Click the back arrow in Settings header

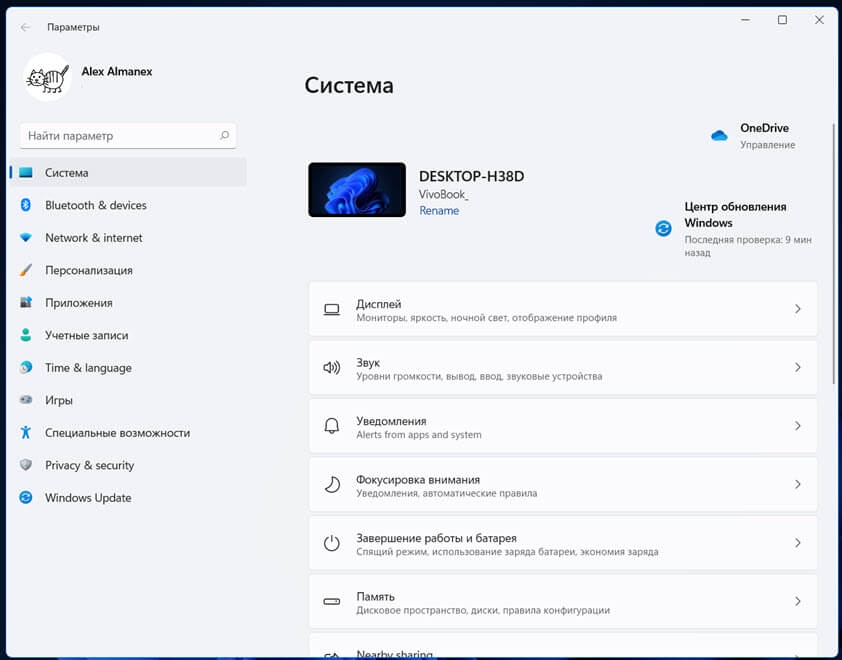coord(25,27)
